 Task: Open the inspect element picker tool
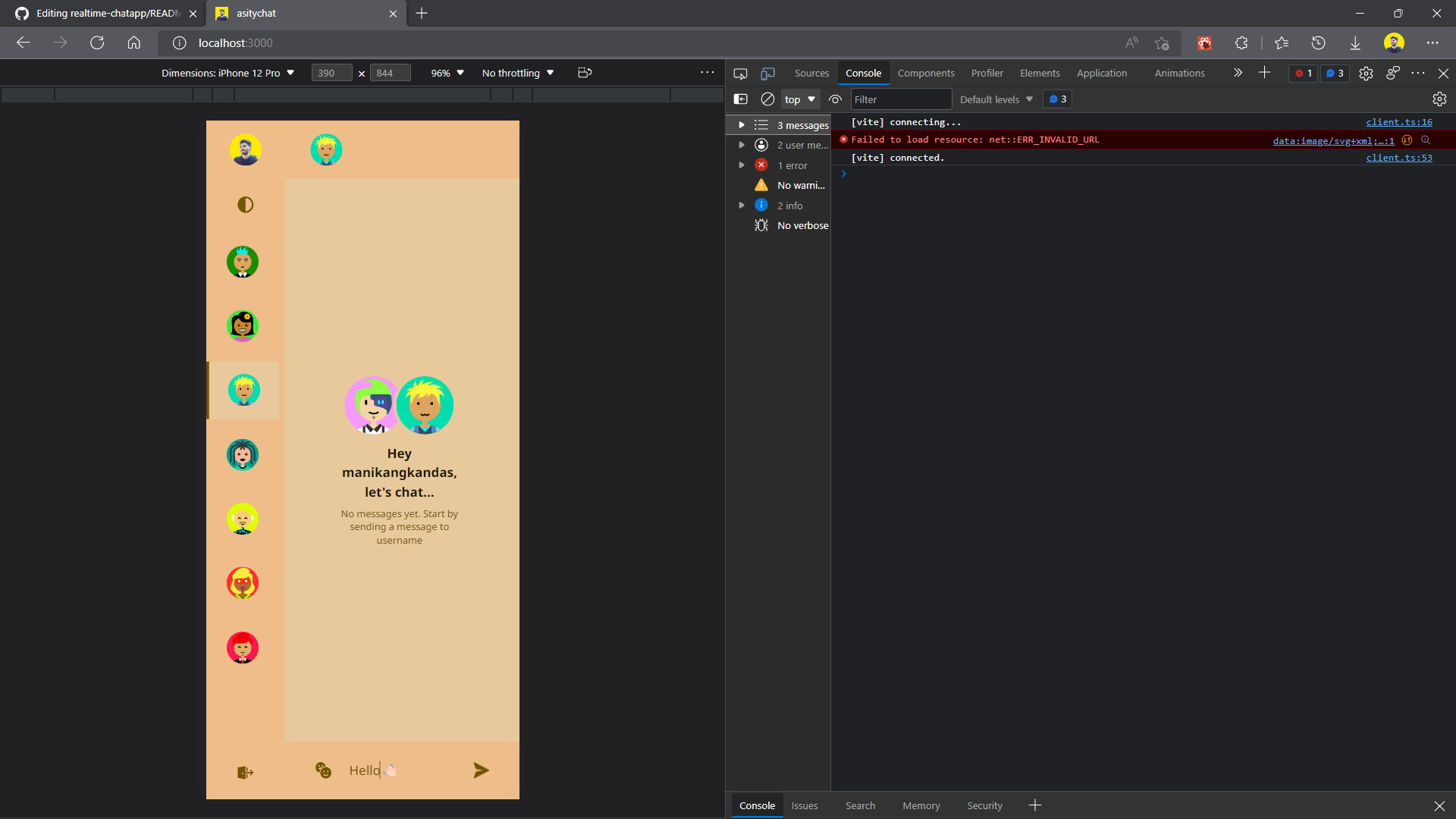click(x=740, y=74)
